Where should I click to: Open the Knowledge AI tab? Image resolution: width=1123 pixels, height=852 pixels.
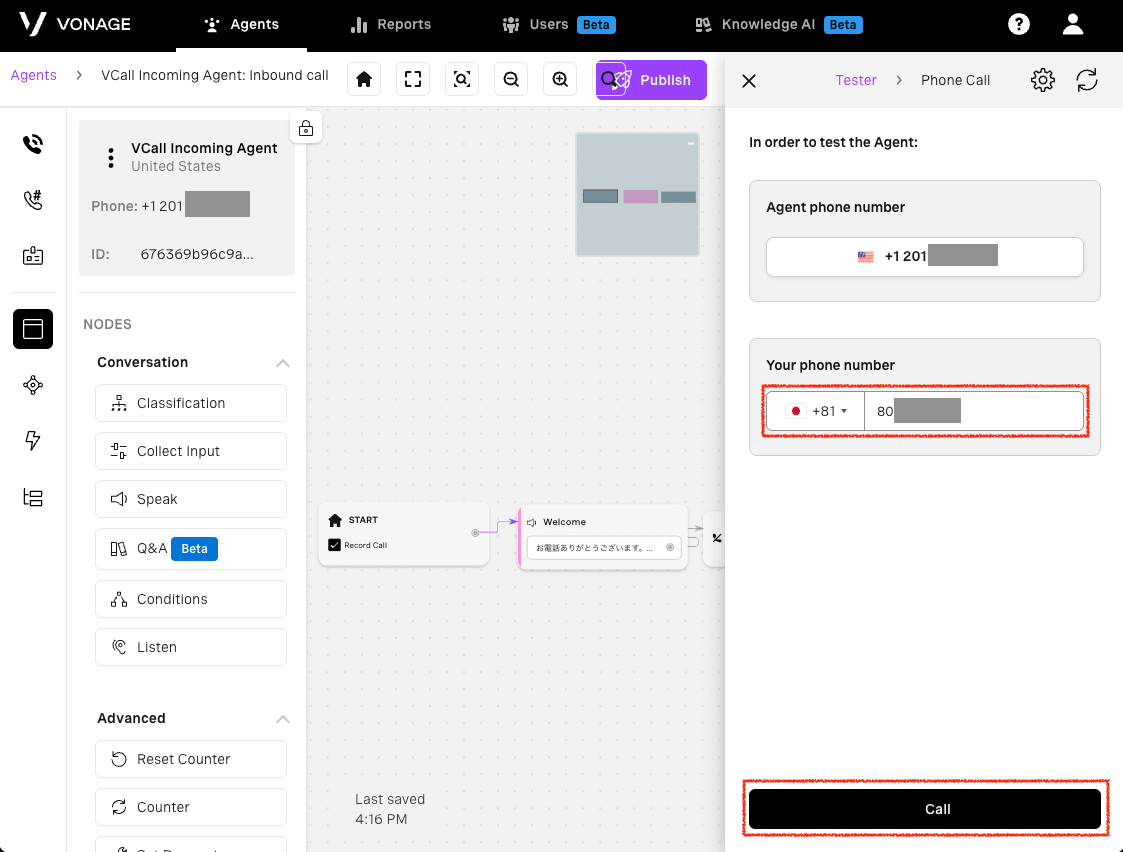[x=779, y=24]
